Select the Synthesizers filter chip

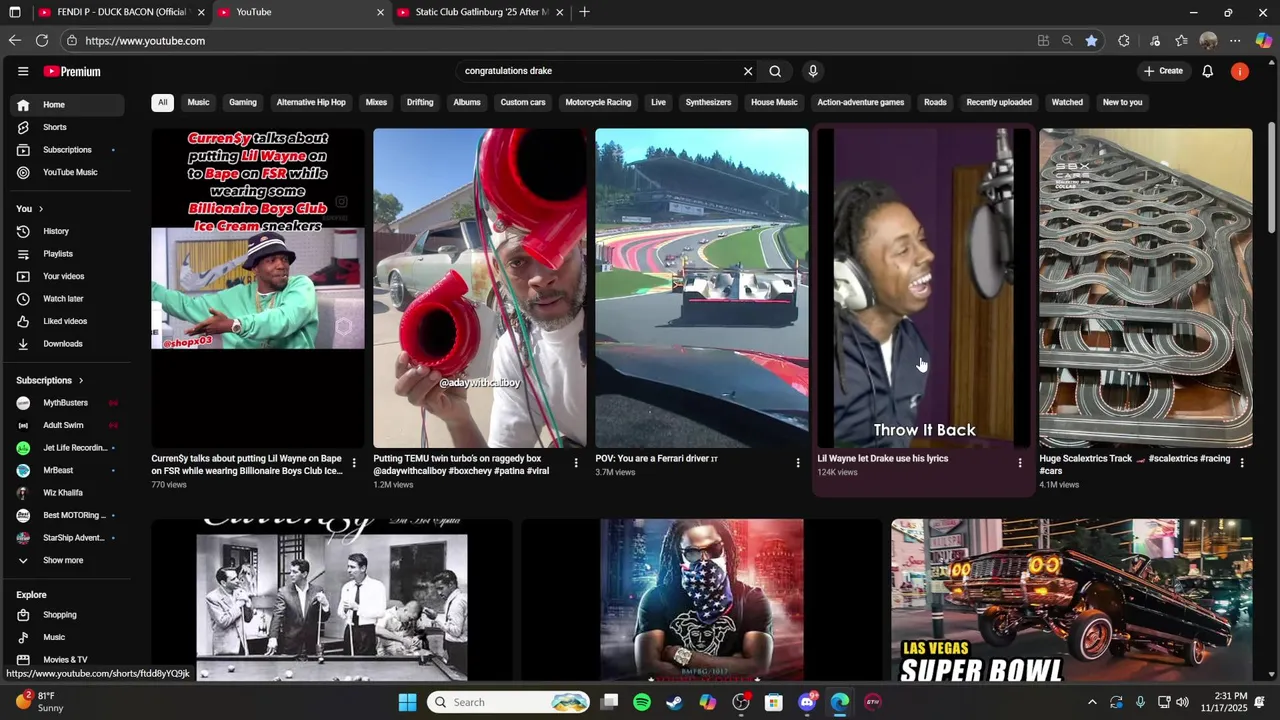[708, 102]
